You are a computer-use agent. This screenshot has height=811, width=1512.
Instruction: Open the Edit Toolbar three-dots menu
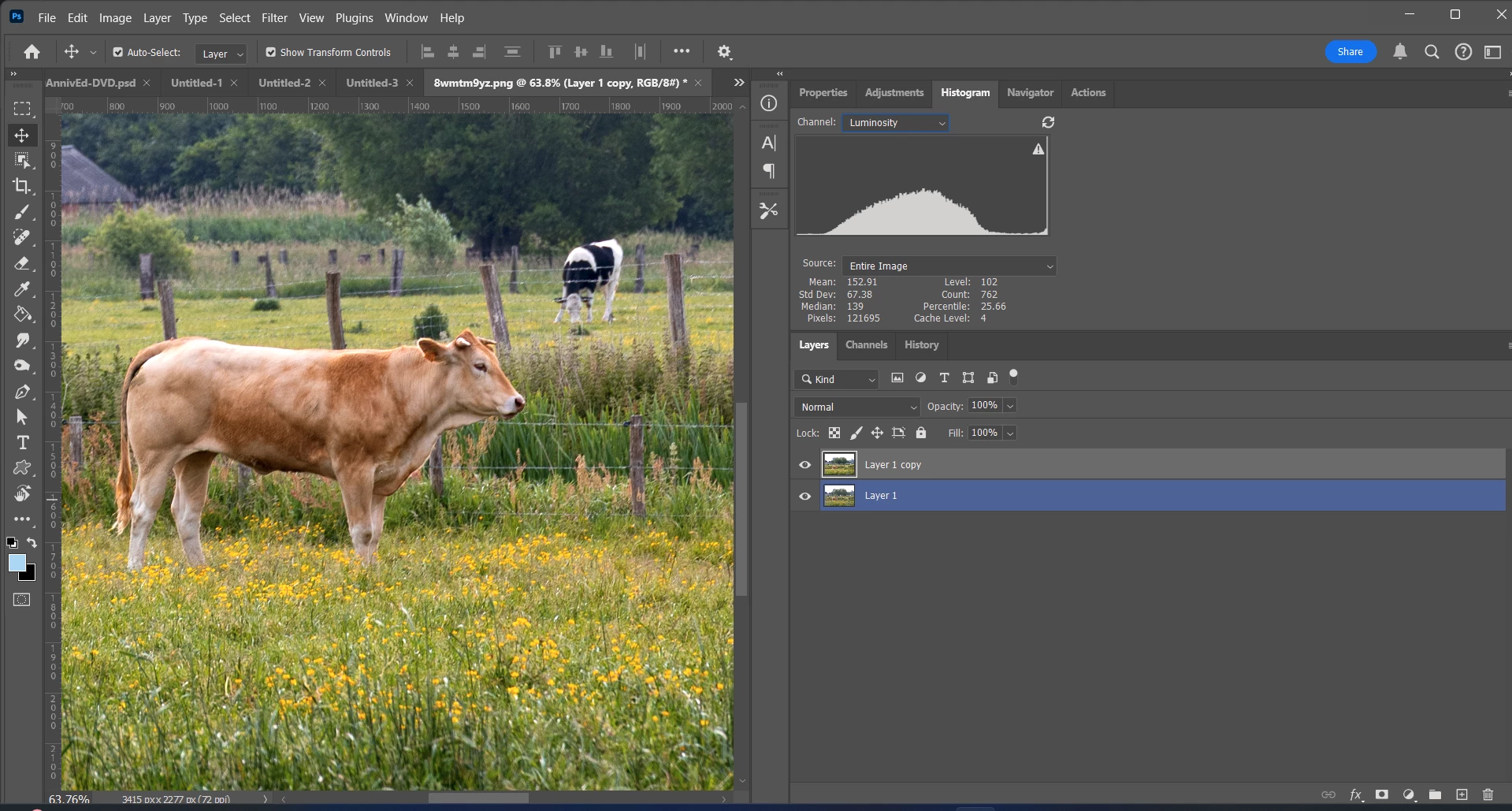click(x=22, y=519)
